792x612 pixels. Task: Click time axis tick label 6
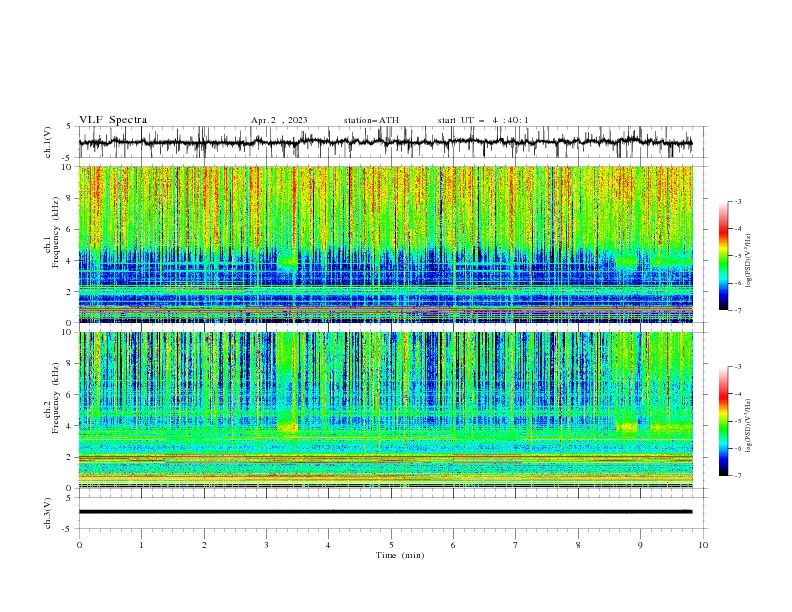(x=453, y=545)
